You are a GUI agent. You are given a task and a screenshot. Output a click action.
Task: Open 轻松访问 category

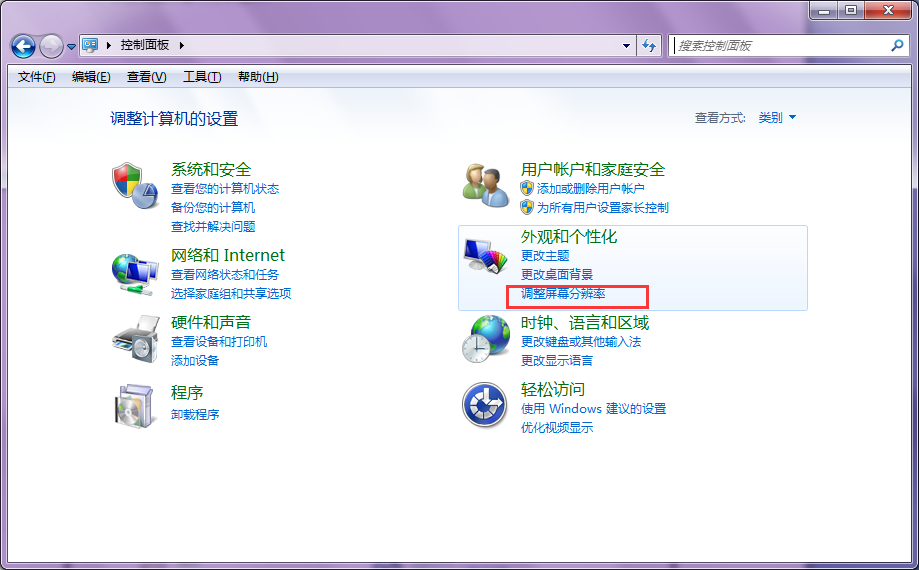coord(553,390)
